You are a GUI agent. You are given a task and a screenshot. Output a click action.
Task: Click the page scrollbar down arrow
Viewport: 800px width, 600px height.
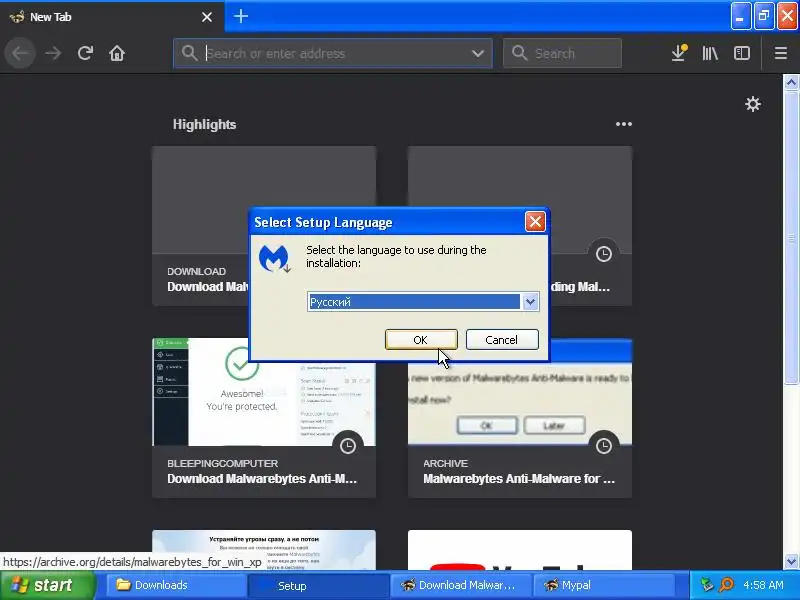tap(791, 561)
